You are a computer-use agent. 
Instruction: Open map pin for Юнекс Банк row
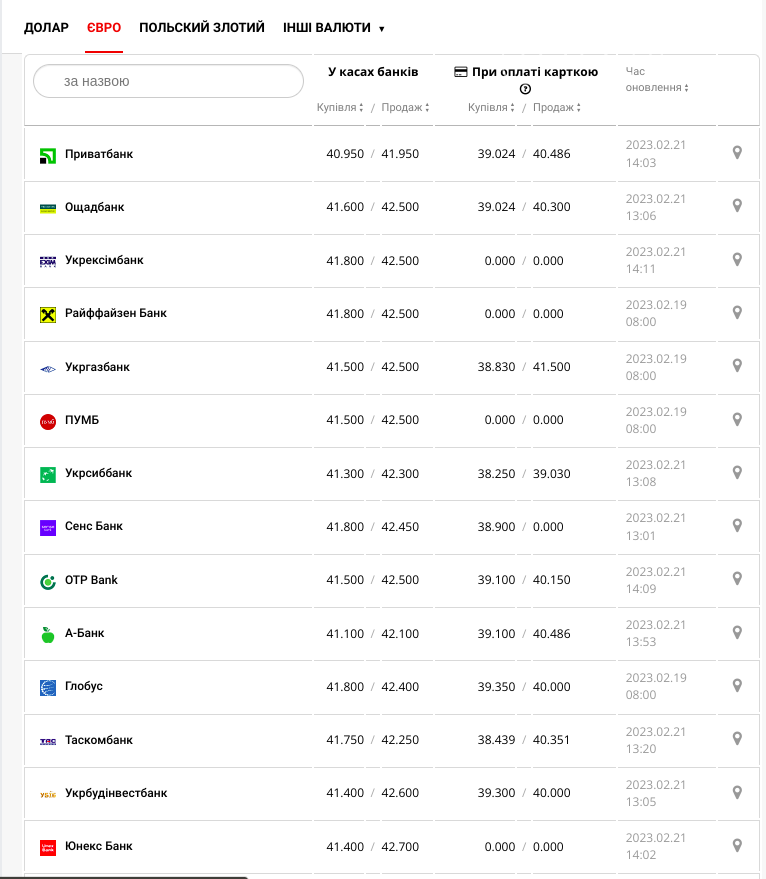click(x=737, y=845)
